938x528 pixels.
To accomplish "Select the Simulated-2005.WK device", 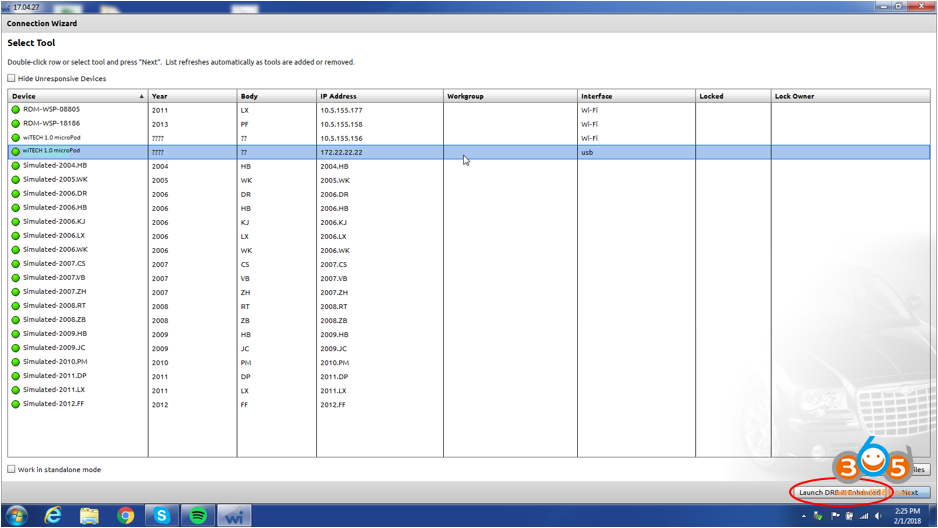I will point(469,180).
